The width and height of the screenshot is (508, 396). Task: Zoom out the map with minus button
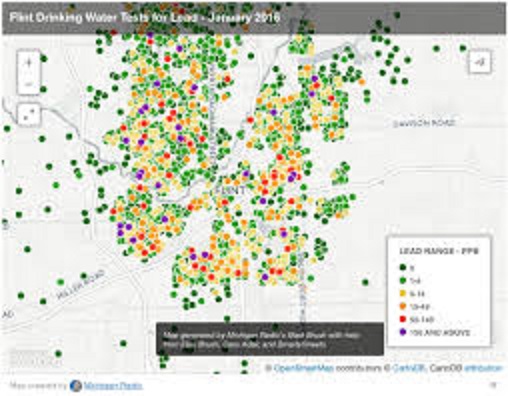(29, 84)
